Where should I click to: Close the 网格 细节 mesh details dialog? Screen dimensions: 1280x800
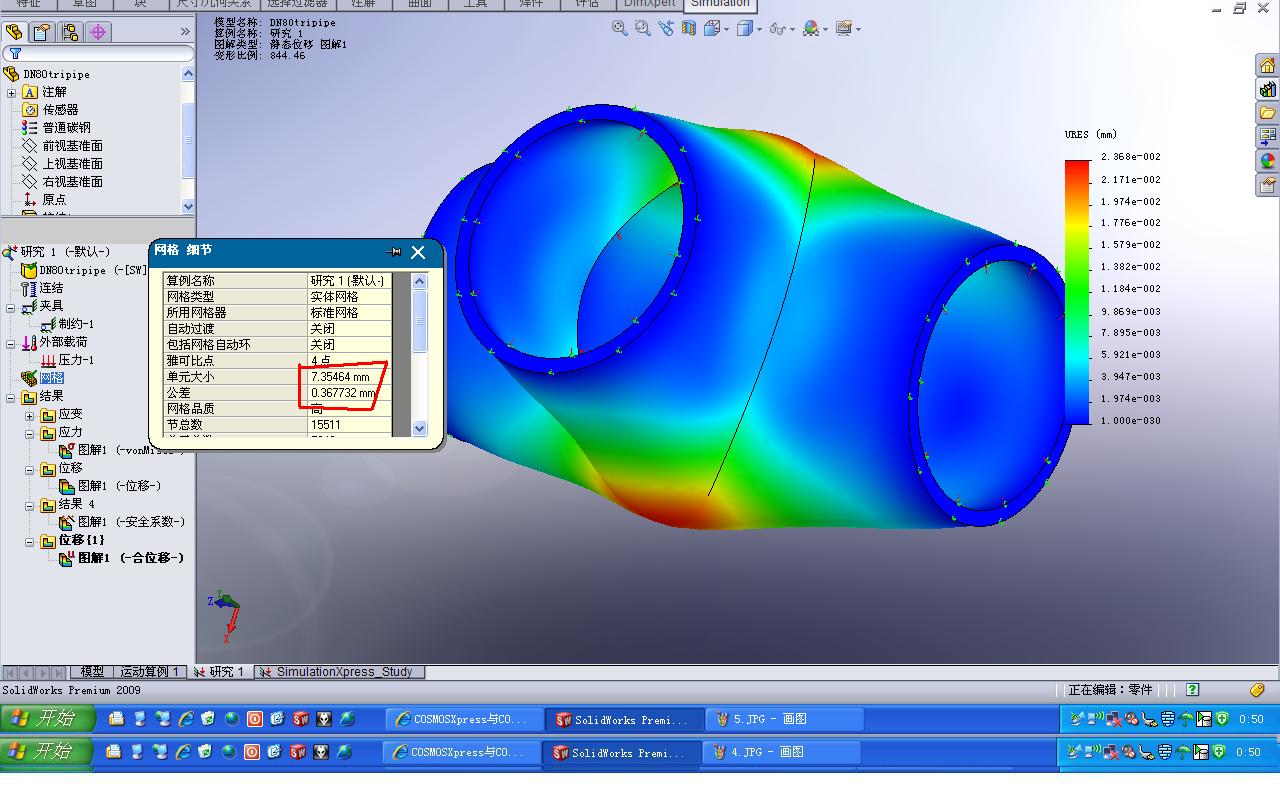click(x=418, y=252)
